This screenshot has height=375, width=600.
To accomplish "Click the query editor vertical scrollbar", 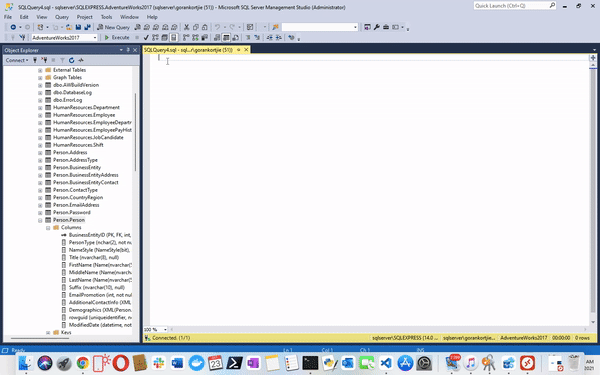I will pyautogui.click(x=593, y=191).
